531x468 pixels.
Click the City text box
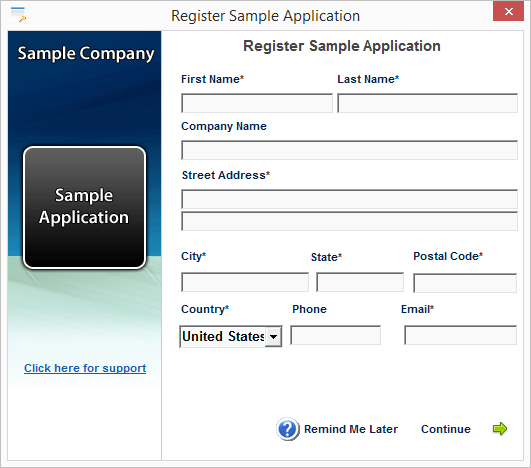245,282
